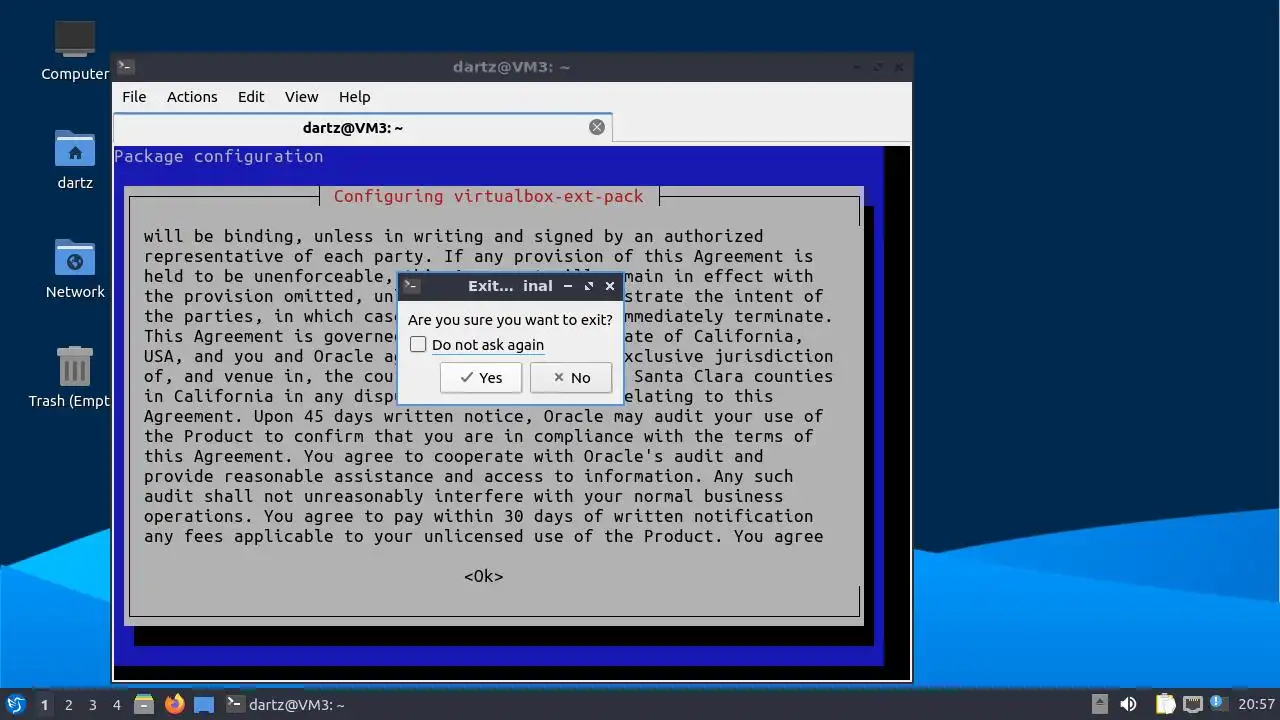The image size is (1280, 720).
Task: Open the clipboard manager tray icon
Action: click(x=1165, y=704)
